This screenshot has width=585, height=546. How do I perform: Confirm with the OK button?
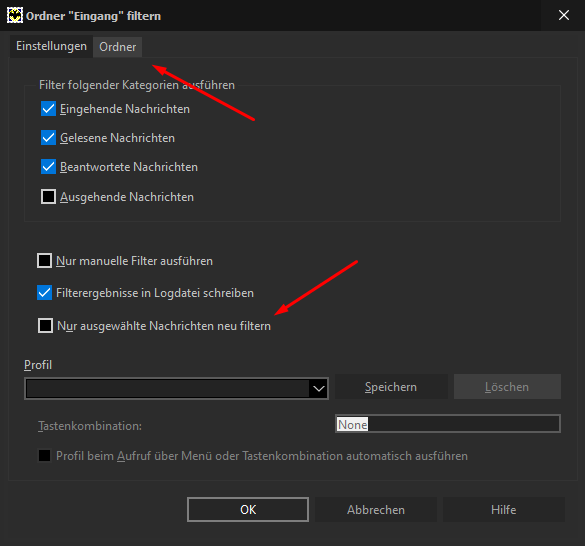click(248, 509)
